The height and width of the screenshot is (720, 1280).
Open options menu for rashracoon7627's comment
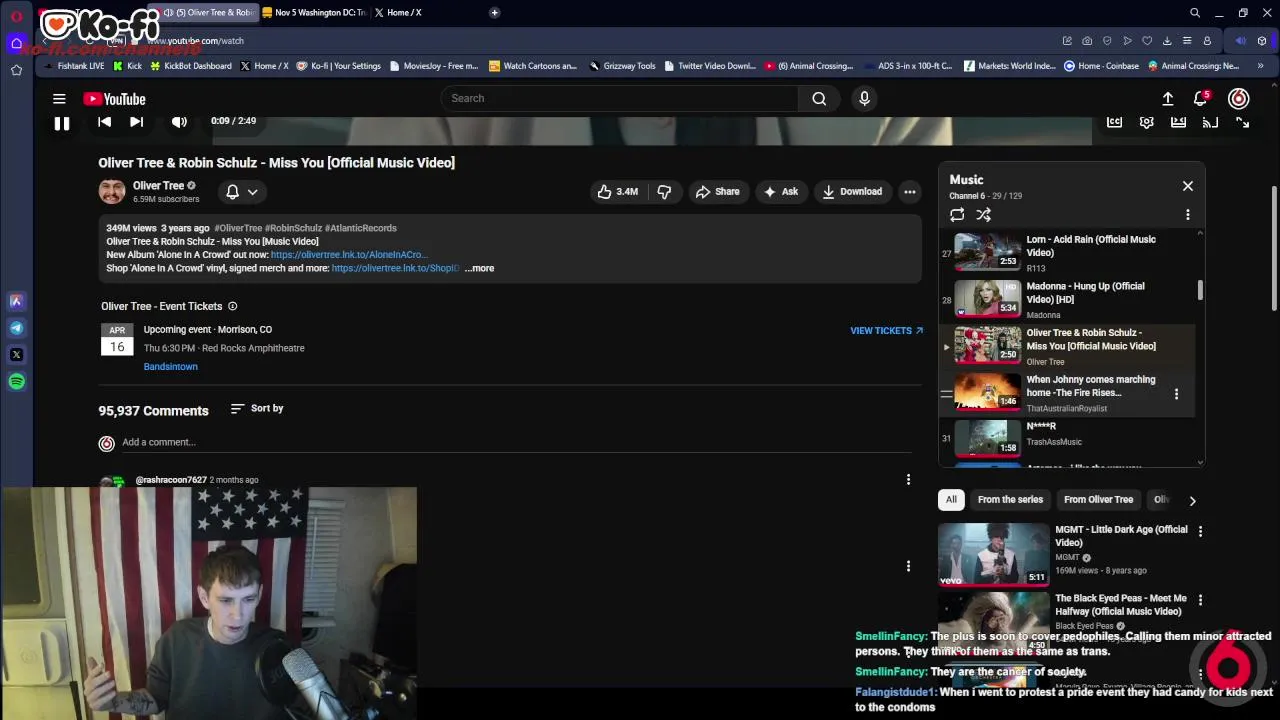pyautogui.click(x=908, y=480)
